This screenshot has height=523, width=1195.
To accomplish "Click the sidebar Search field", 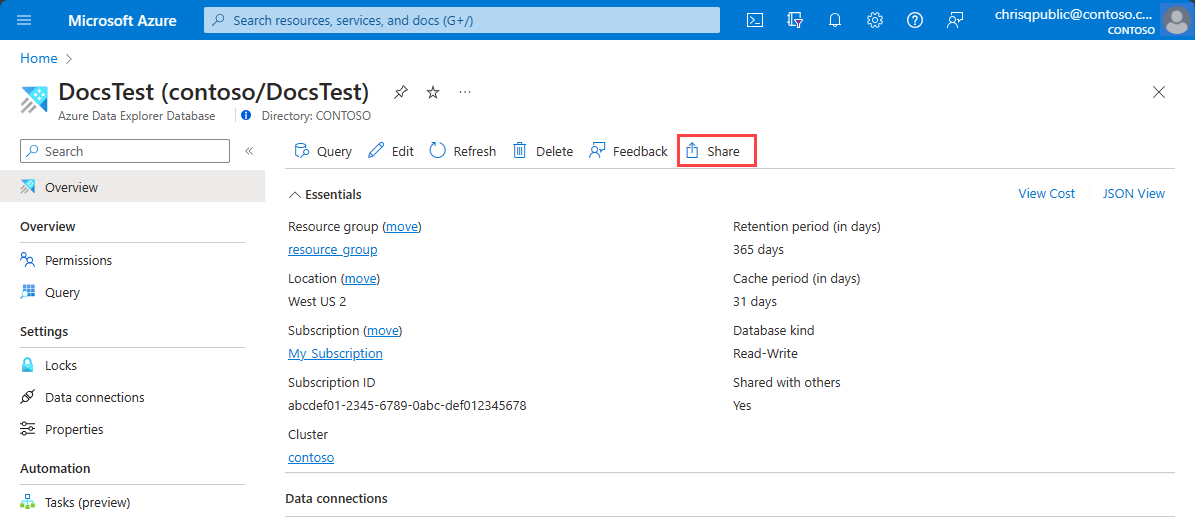I will (125, 151).
